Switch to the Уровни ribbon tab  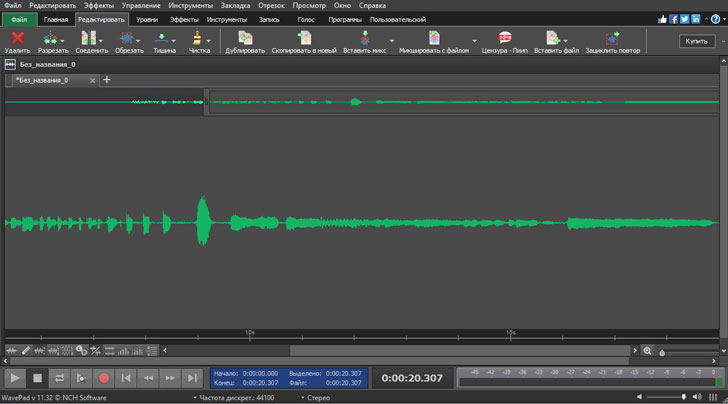(x=146, y=19)
